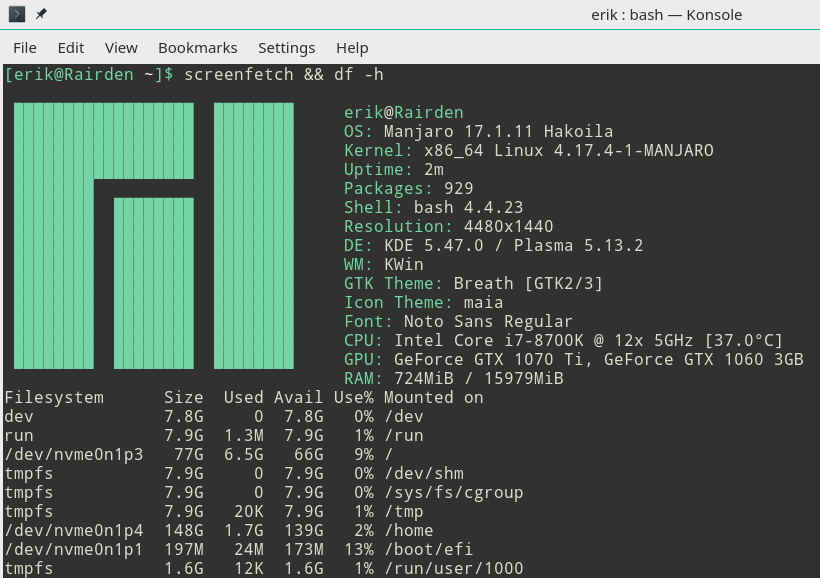Click the Font value 'Noto Sans Regular'
820x578 pixels.
pyautogui.click(x=488, y=322)
